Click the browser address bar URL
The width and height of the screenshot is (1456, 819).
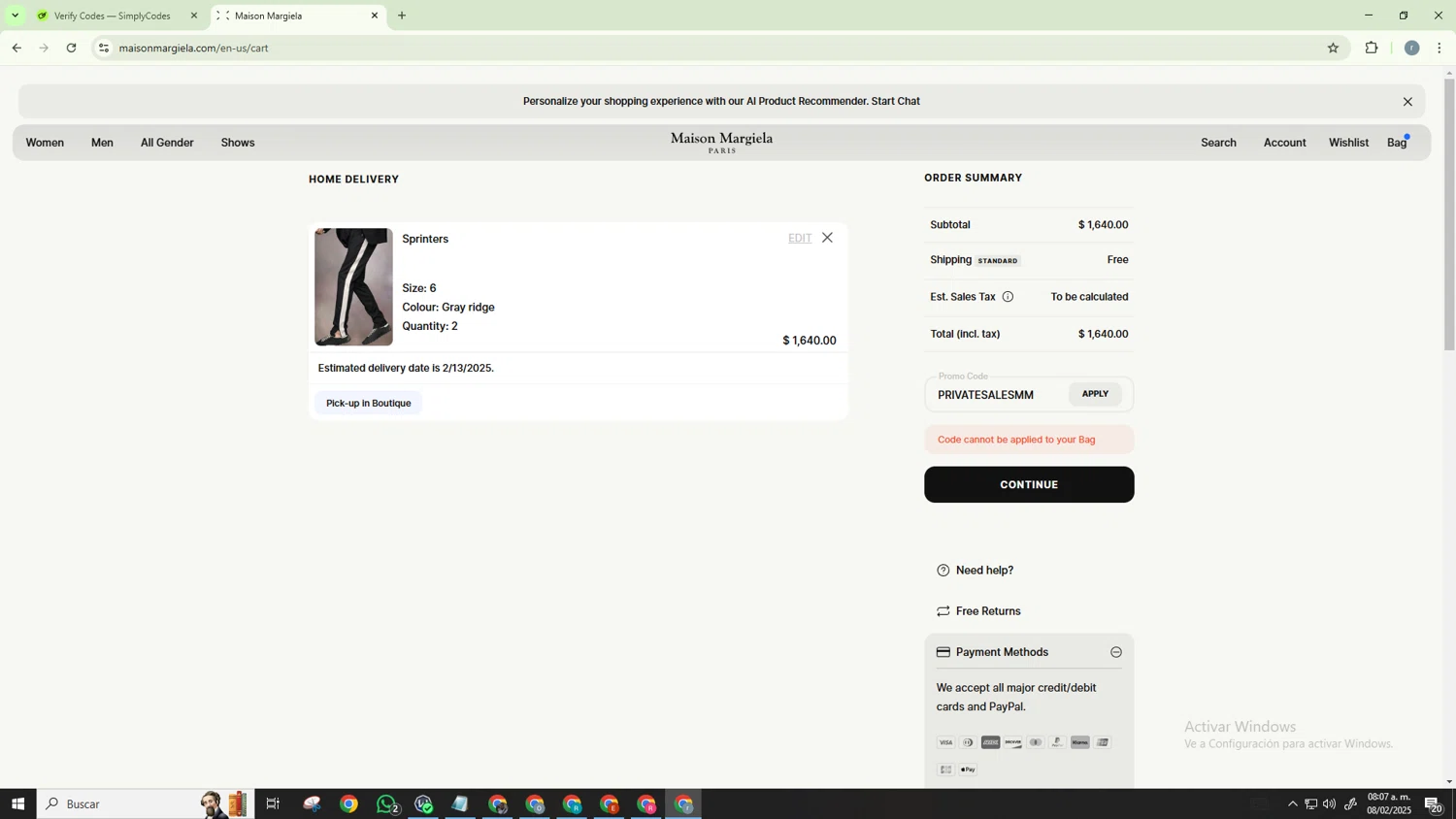click(x=194, y=48)
